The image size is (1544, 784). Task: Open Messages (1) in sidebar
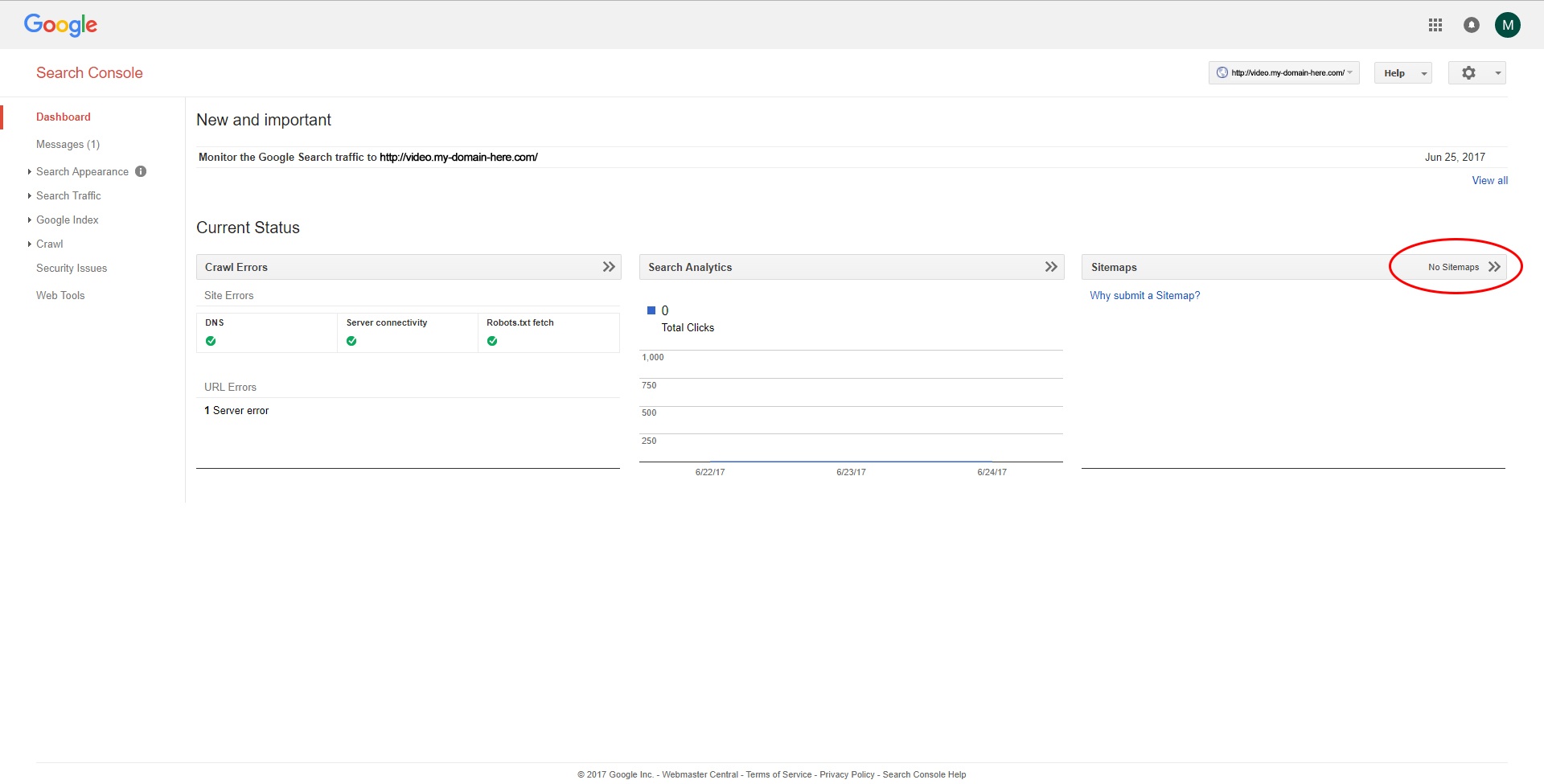click(68, 144)
